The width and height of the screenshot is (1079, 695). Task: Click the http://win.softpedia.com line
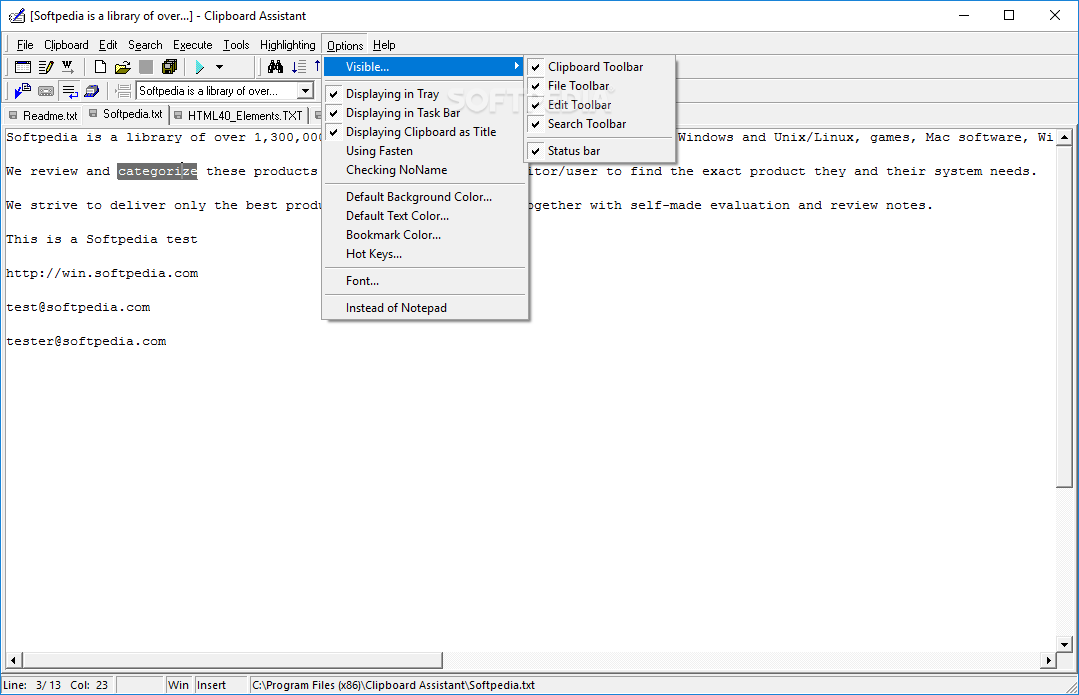tap(102, 273)
